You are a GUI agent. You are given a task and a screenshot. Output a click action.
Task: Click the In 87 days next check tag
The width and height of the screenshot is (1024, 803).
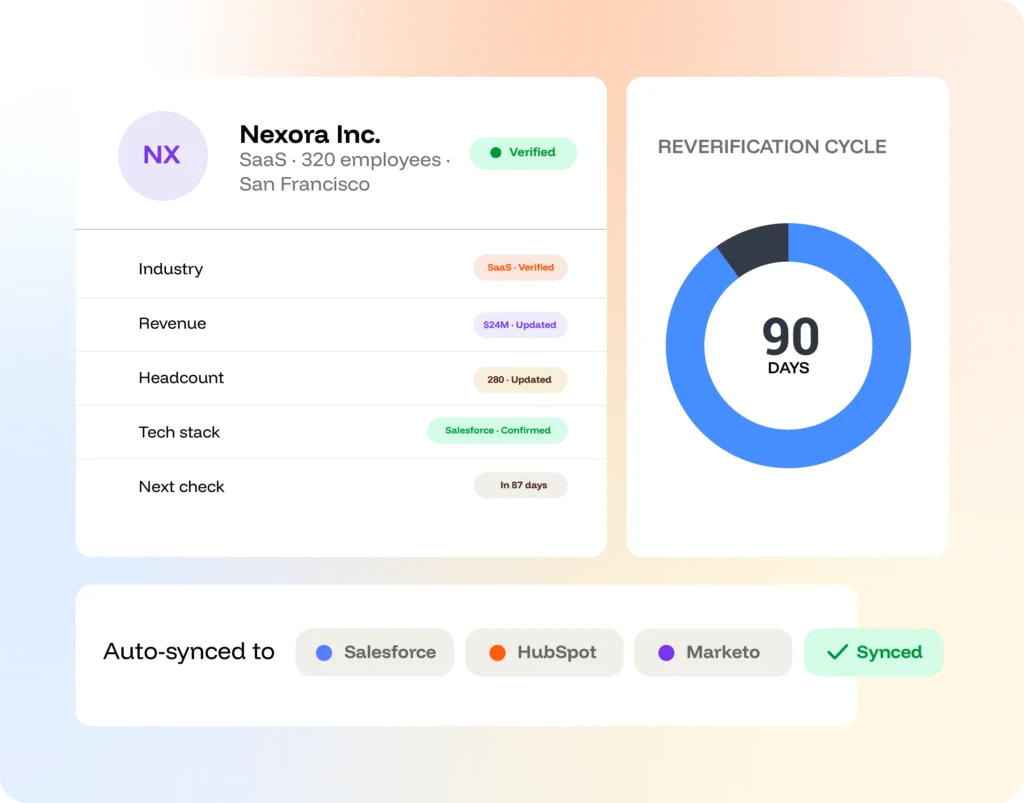click(x=520, y=485)
